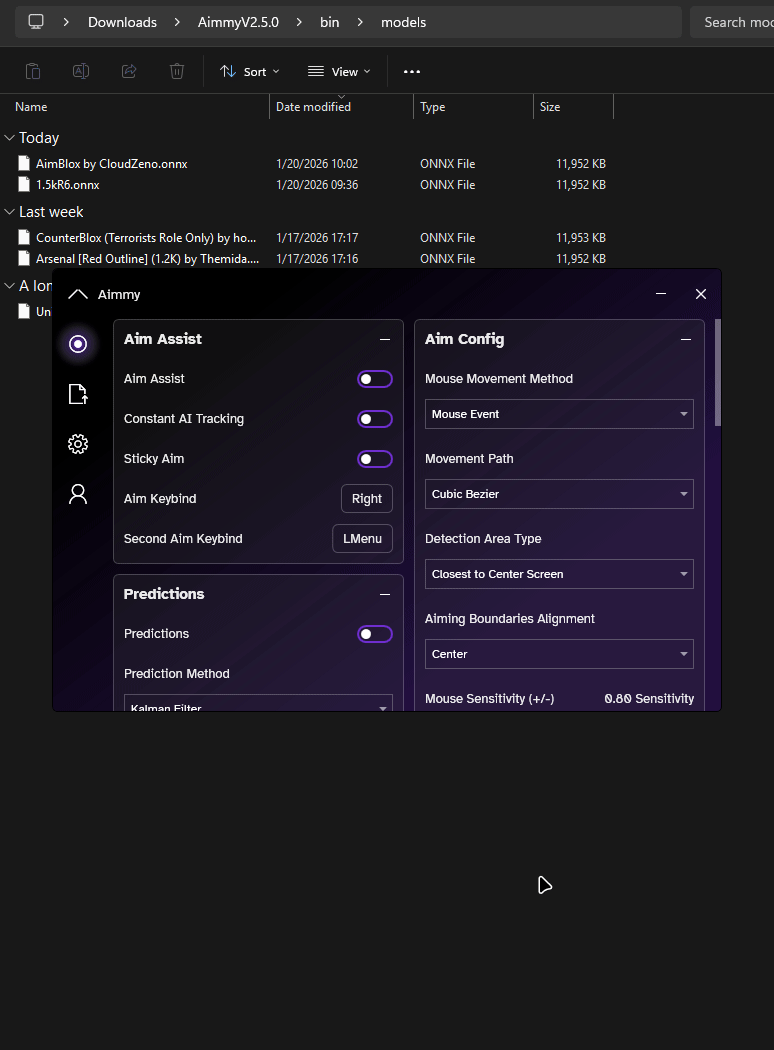Click the Share icon in Explorer's toolbar
Image resolution: width=774 pixels, height=1050 pixels.
click(x=128, y=71)
